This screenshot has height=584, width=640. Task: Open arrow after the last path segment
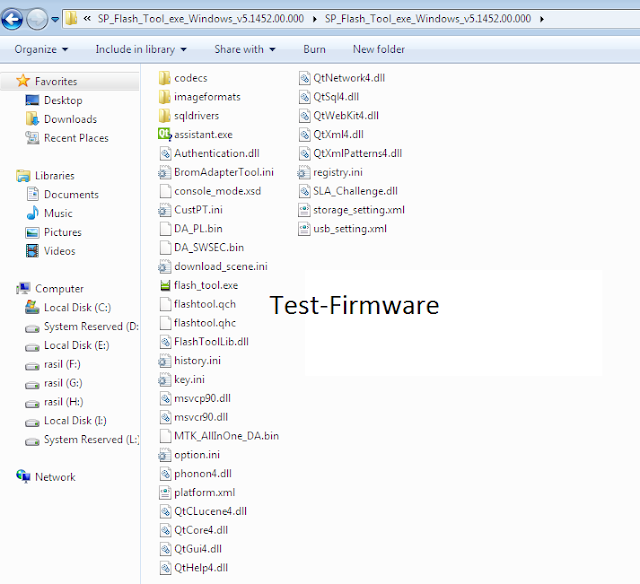click(x=542, y=19)
